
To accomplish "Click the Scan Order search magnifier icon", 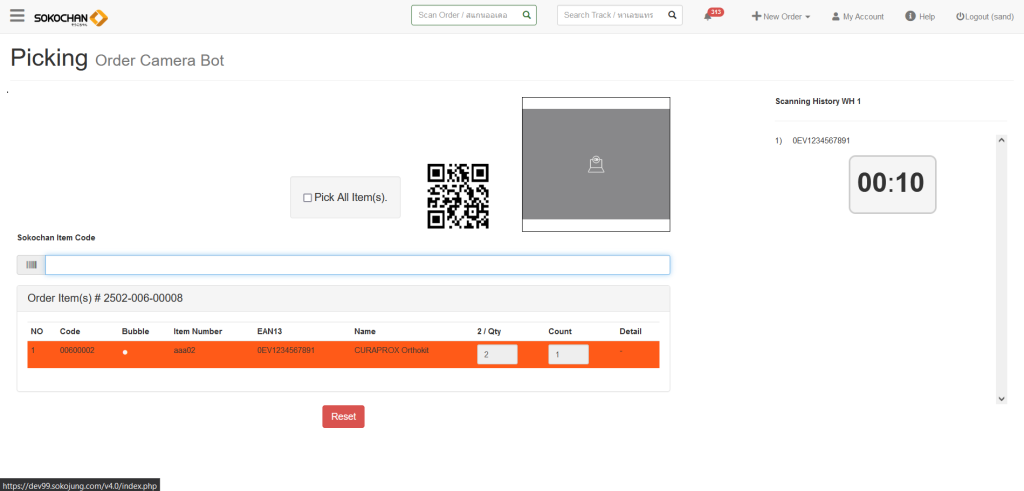I will [526, 15].
